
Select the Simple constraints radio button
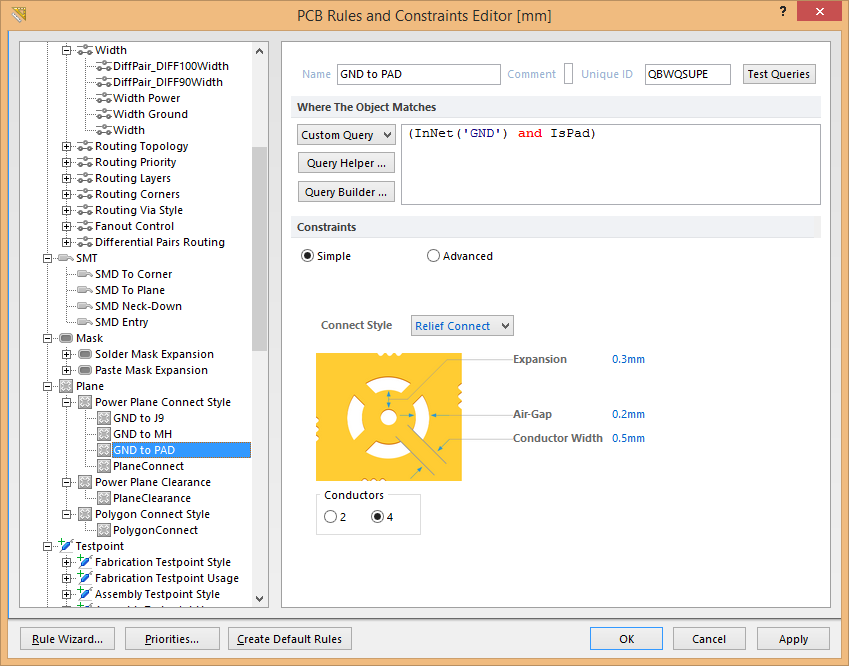(307, 256)
